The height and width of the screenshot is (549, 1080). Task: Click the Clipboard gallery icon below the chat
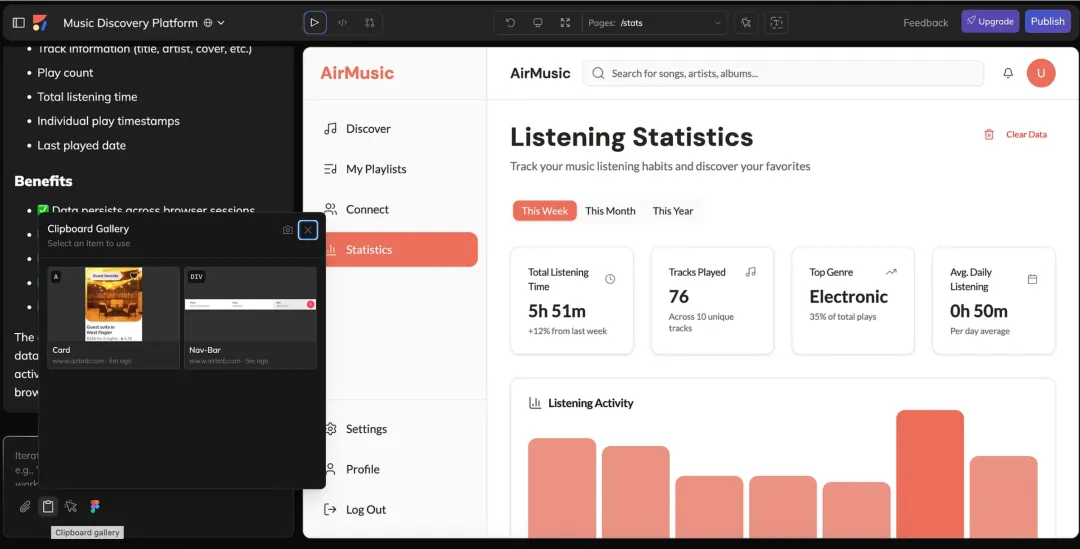coord(48,507)
